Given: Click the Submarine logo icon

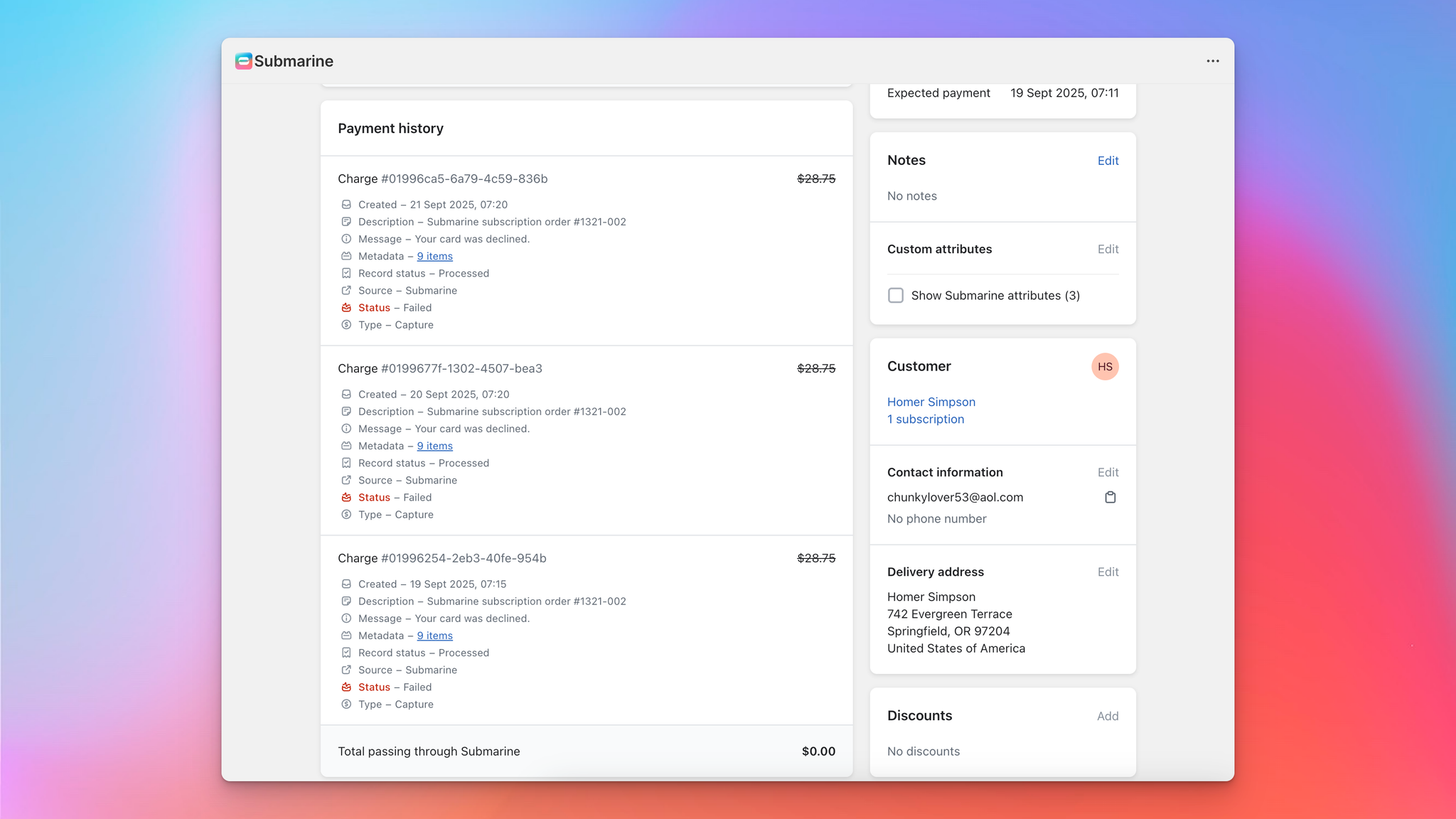Looking at the screenshot, I should tap(244, 61).
